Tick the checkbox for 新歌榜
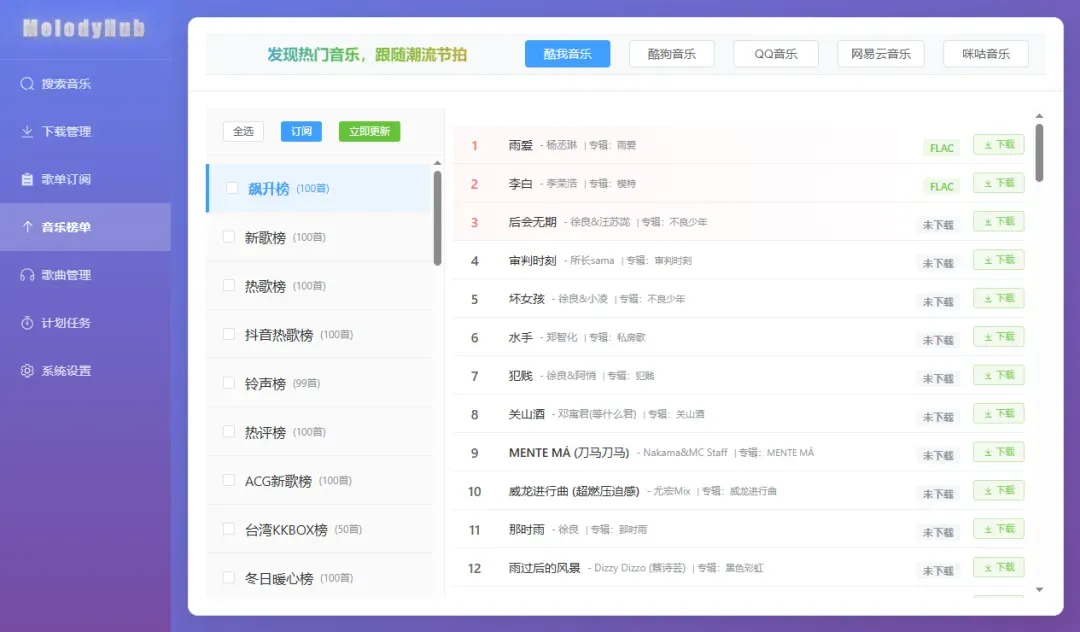The width and height of the screenshot is (1080, 632). coord(229,237)
